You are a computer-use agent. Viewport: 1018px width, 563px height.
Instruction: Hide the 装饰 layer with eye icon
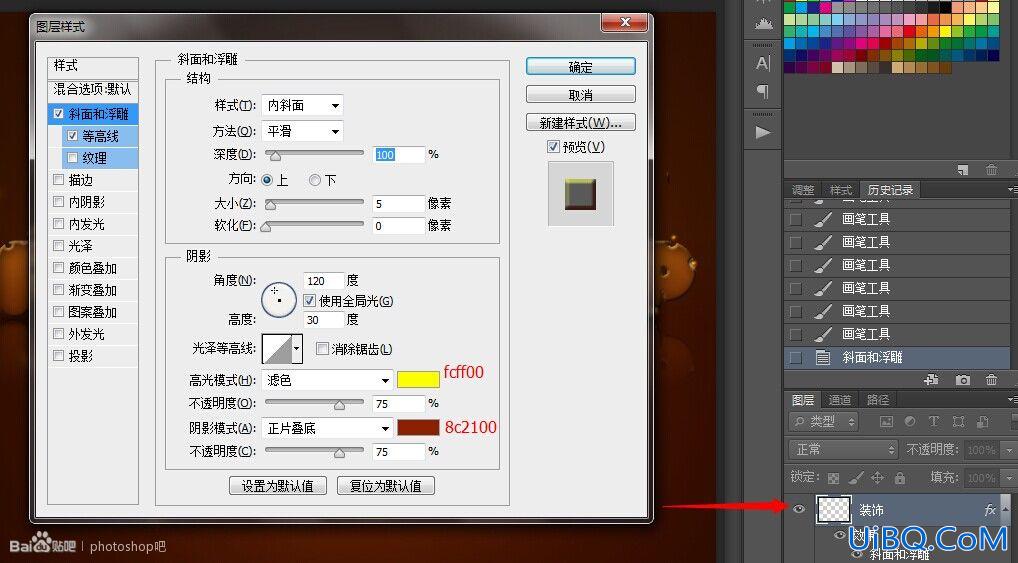(x=799, y=509)
